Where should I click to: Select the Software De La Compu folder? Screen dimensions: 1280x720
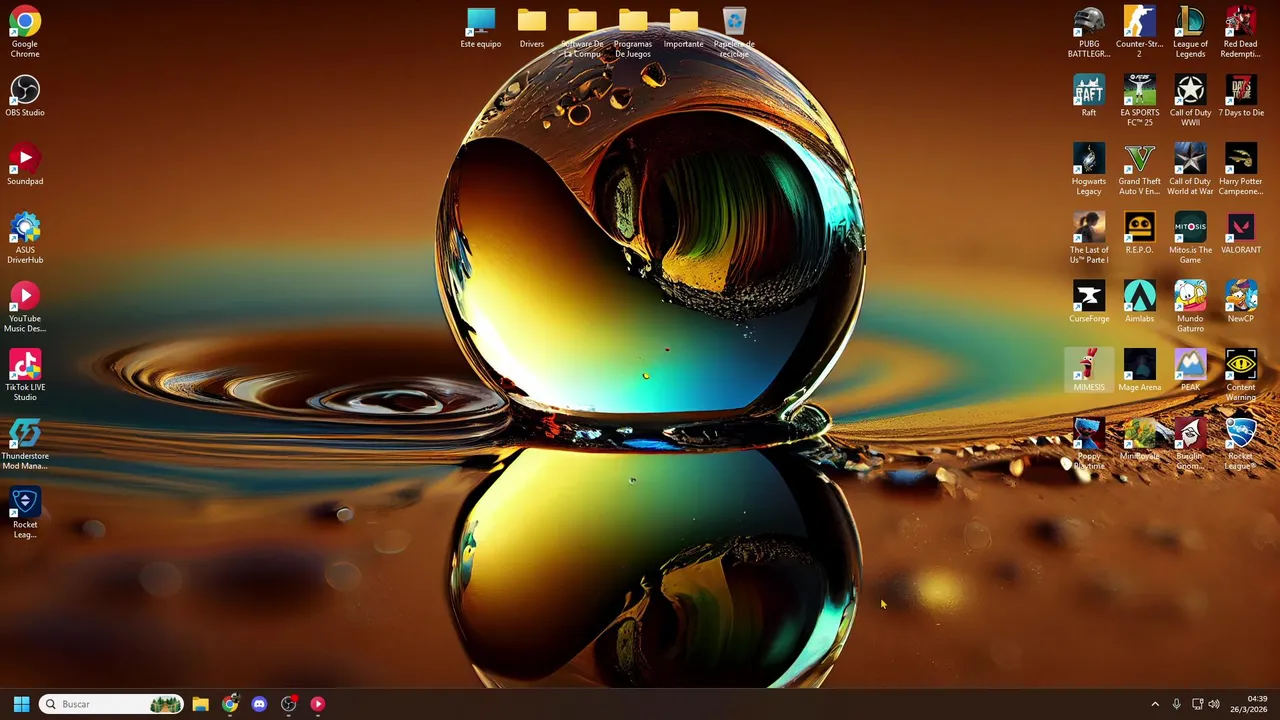582,32
